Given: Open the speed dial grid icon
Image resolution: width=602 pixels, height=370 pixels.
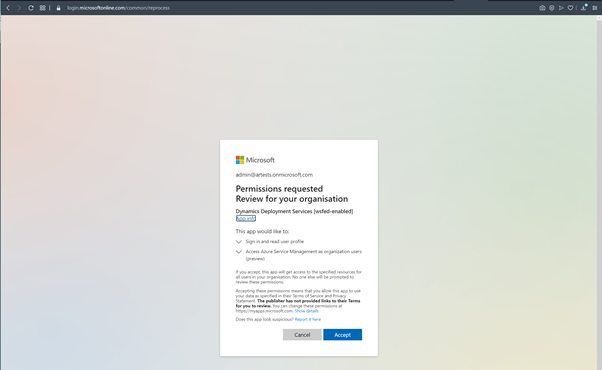Looking at the screenshot, I should 42,8.
